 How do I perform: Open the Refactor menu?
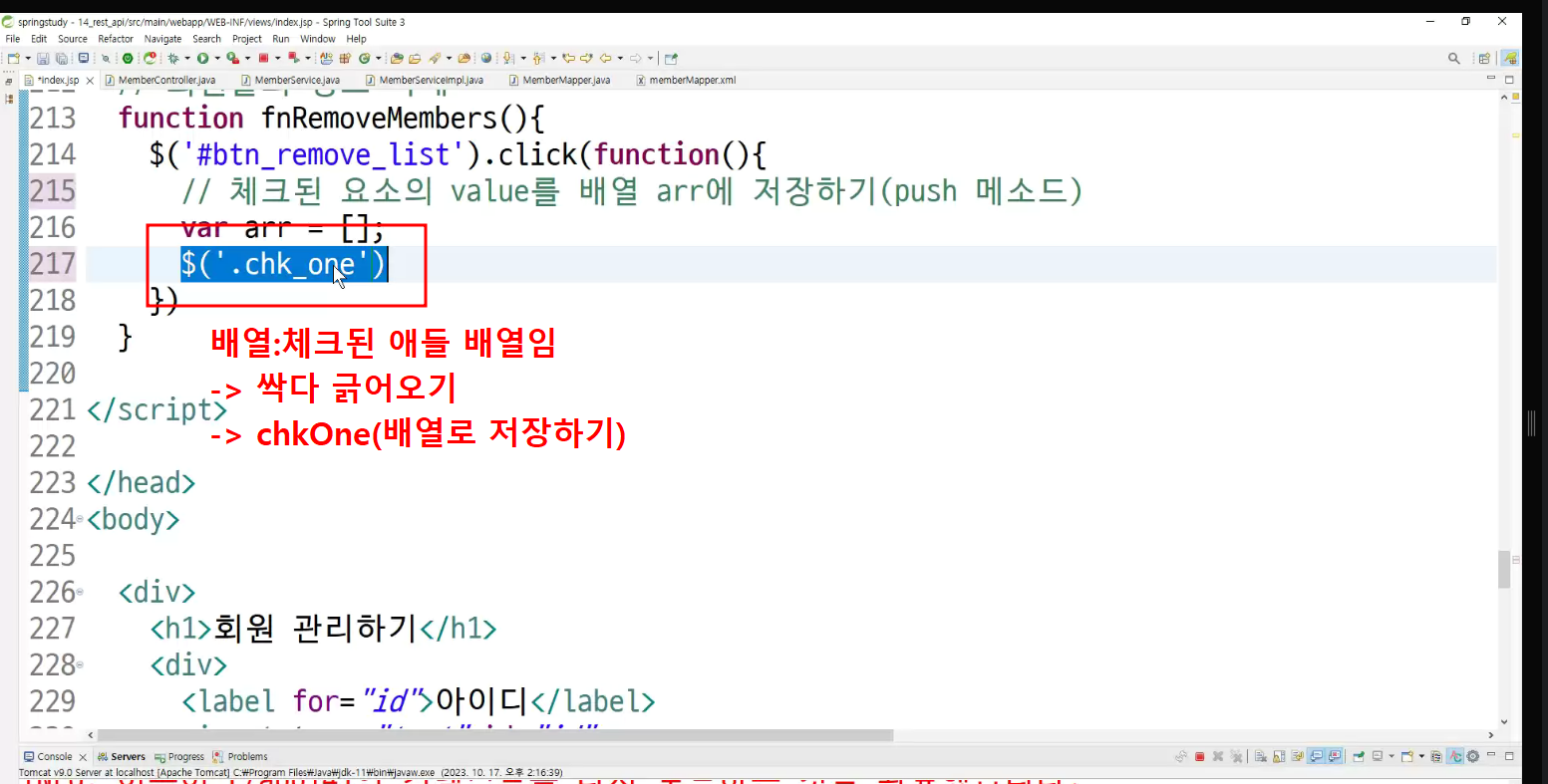[116, 39]
